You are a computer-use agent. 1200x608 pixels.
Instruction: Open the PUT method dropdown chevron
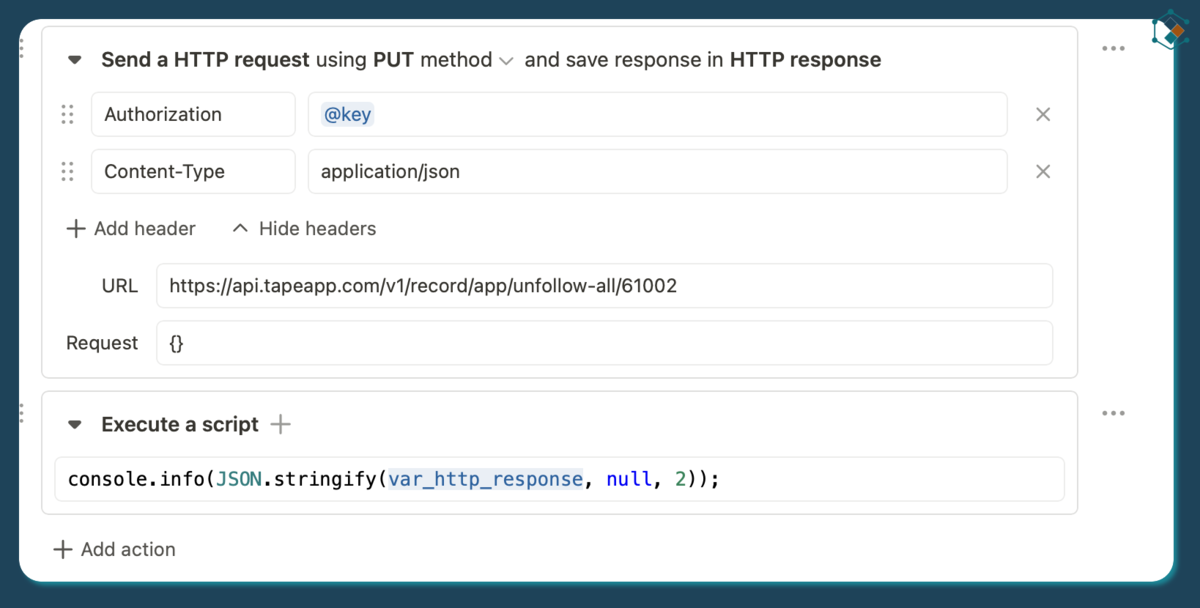click(506, 61)
